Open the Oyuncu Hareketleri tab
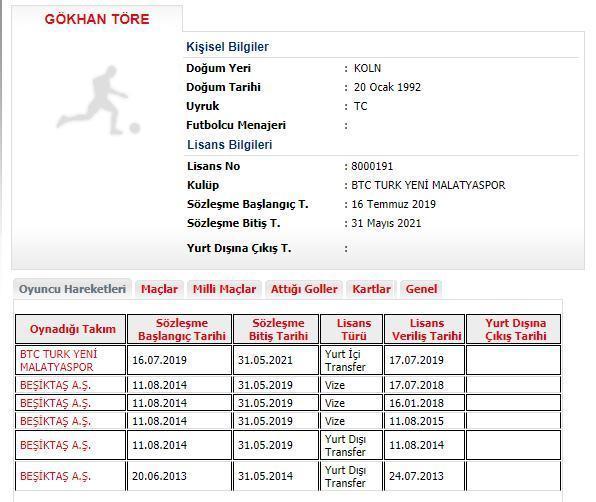Image resolution: width=596 pixels, height=502 pixels. (72, 289)
